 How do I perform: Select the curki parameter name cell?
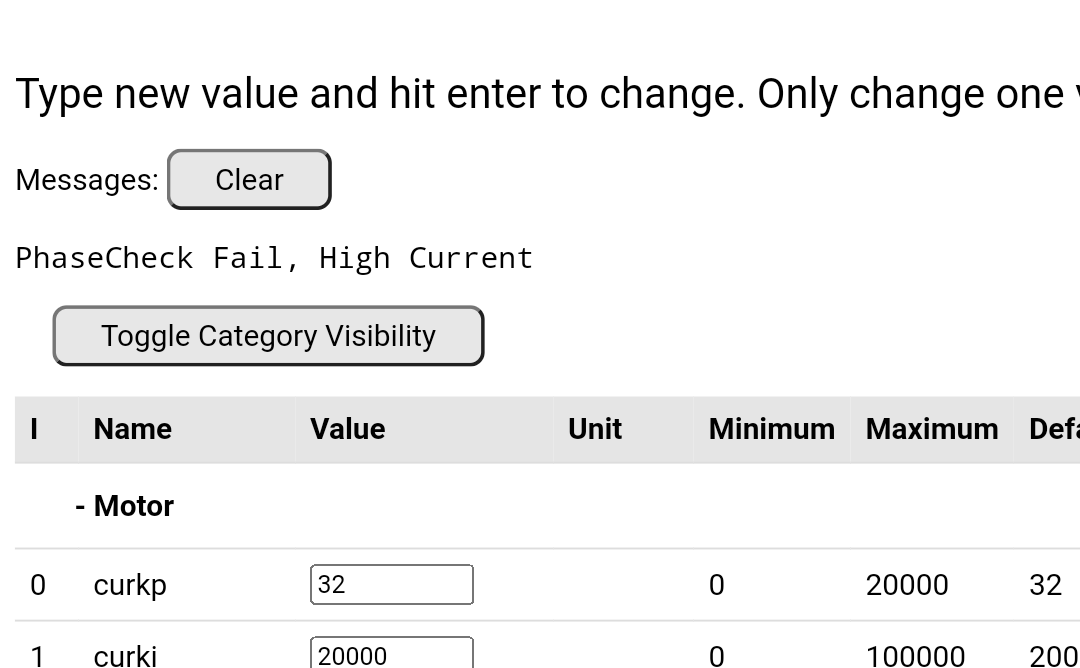[x=125, y=655]
